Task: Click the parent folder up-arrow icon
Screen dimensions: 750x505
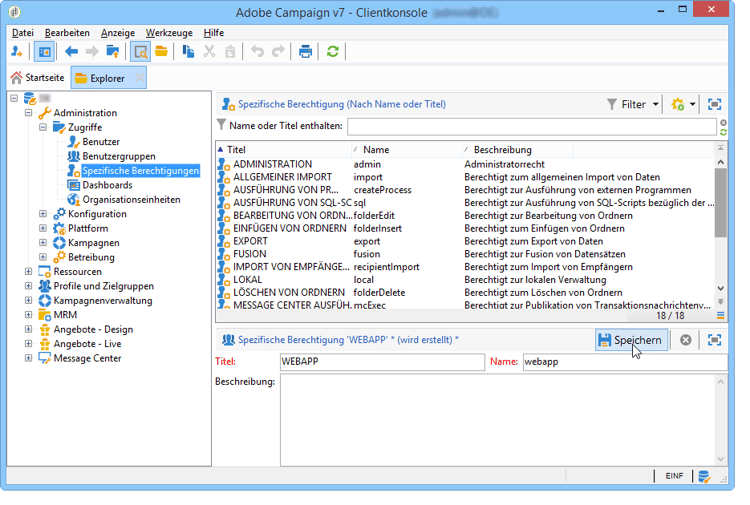Action: point(113,52)
